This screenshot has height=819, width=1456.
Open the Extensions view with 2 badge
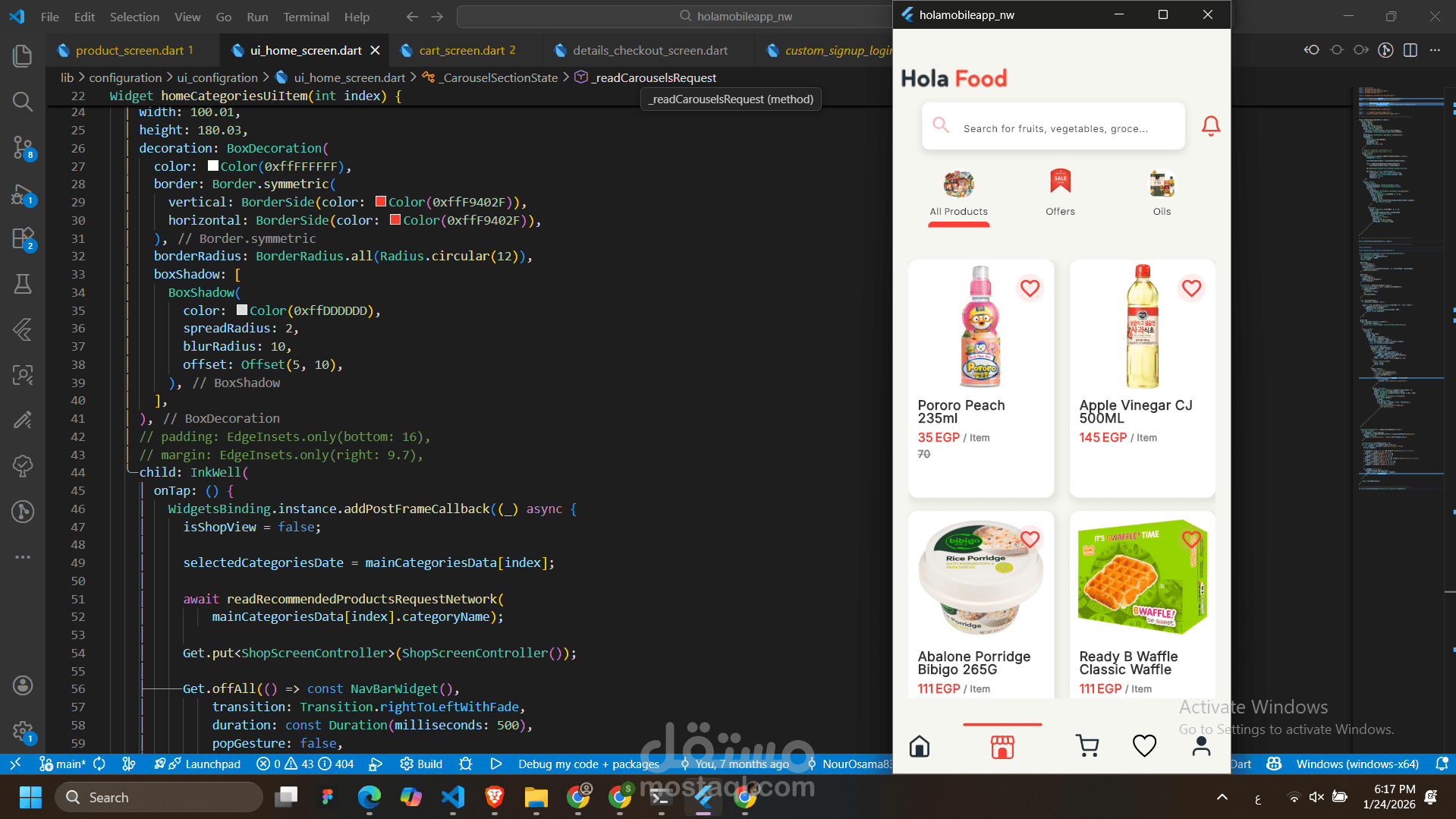point(23,239)
